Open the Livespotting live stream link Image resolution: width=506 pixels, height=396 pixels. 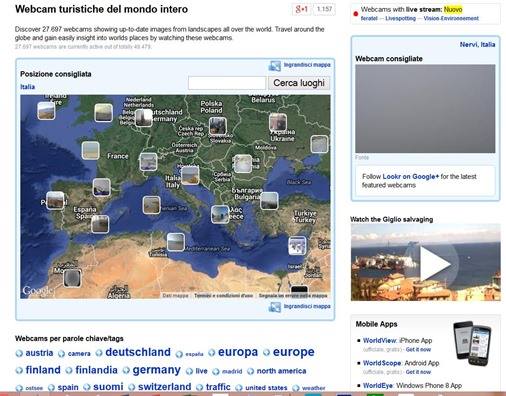click(401, 18)
